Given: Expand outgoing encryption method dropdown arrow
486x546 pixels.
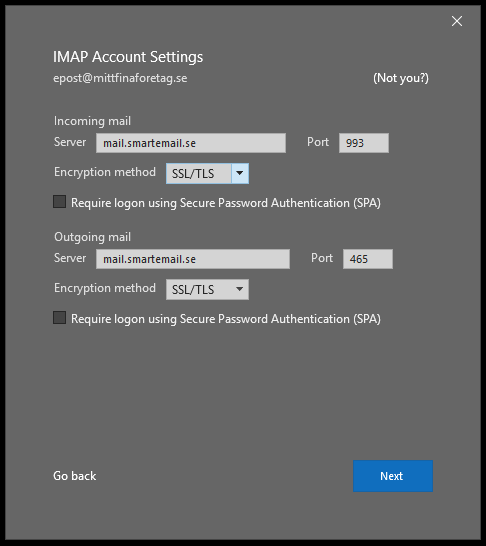Looking at the screenshot, I should (x=240, y=289).
